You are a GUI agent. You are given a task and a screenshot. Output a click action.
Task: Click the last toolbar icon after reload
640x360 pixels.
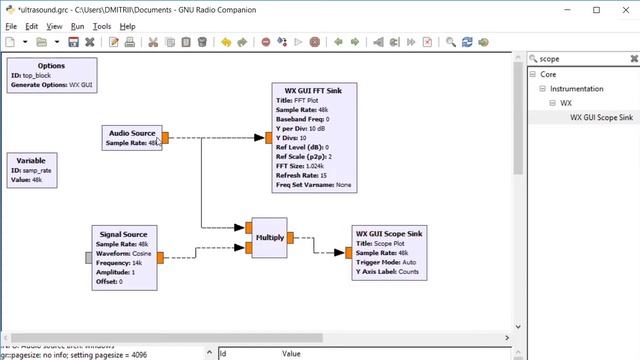[484, 42]
